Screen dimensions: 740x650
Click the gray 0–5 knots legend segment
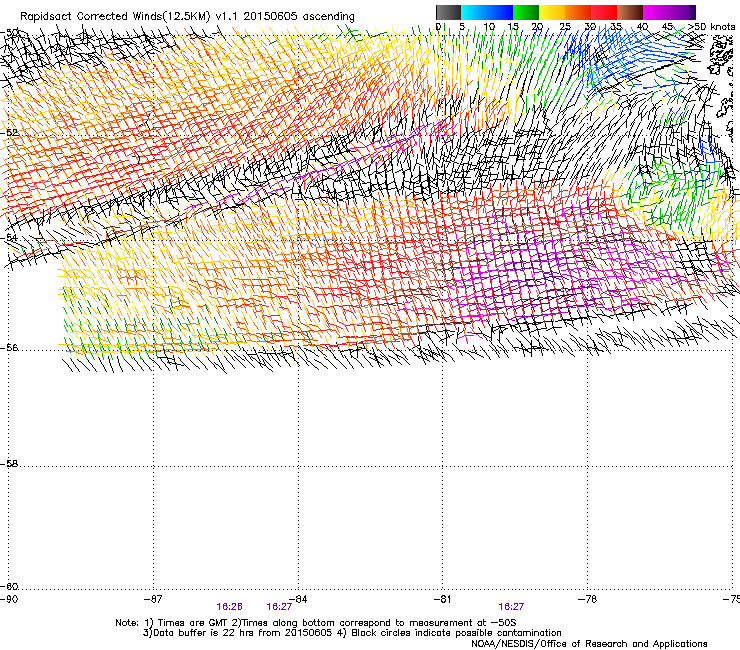448,12
